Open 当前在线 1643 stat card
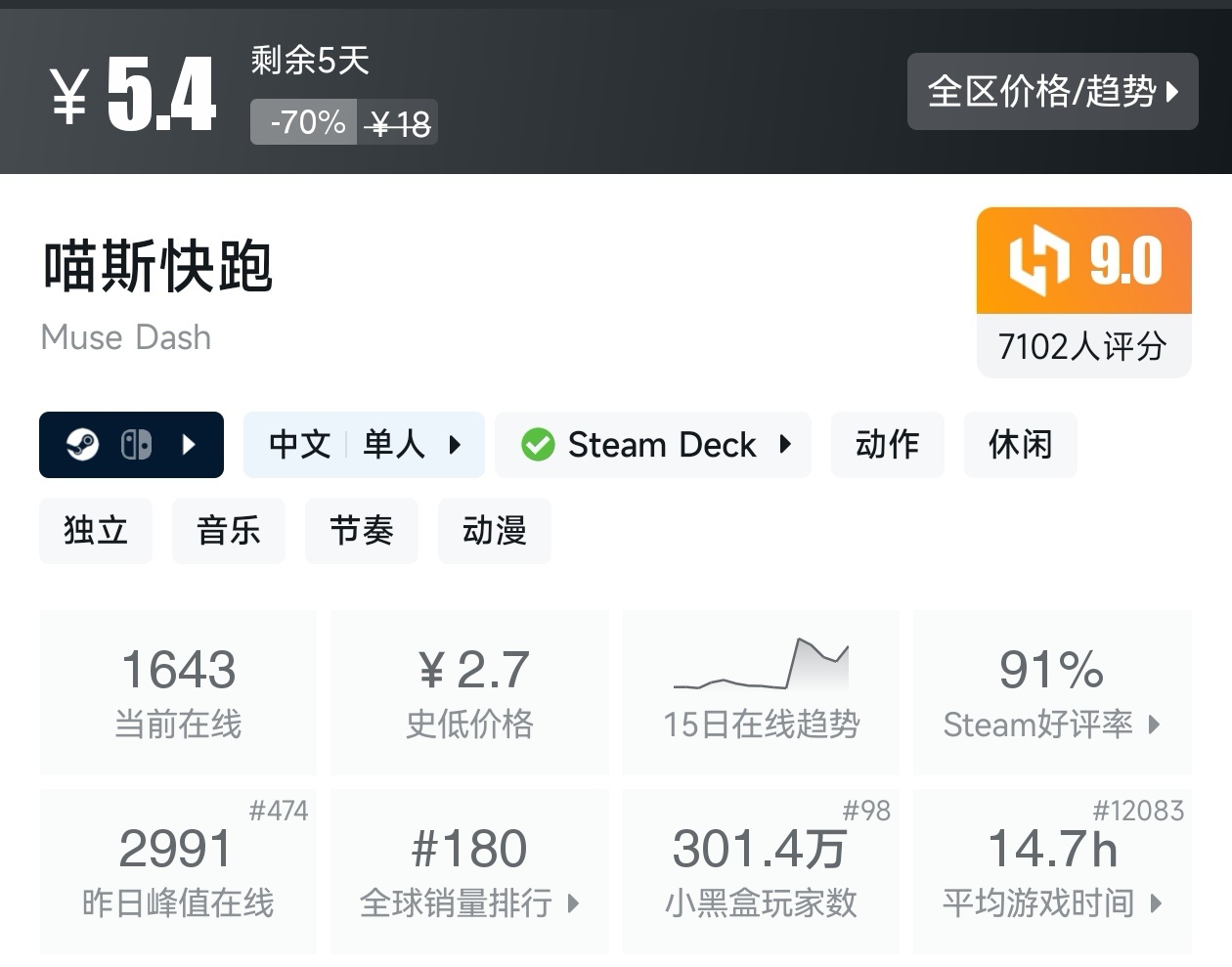This screenshot has height=967, width=1232. click(x=178, y=692)
